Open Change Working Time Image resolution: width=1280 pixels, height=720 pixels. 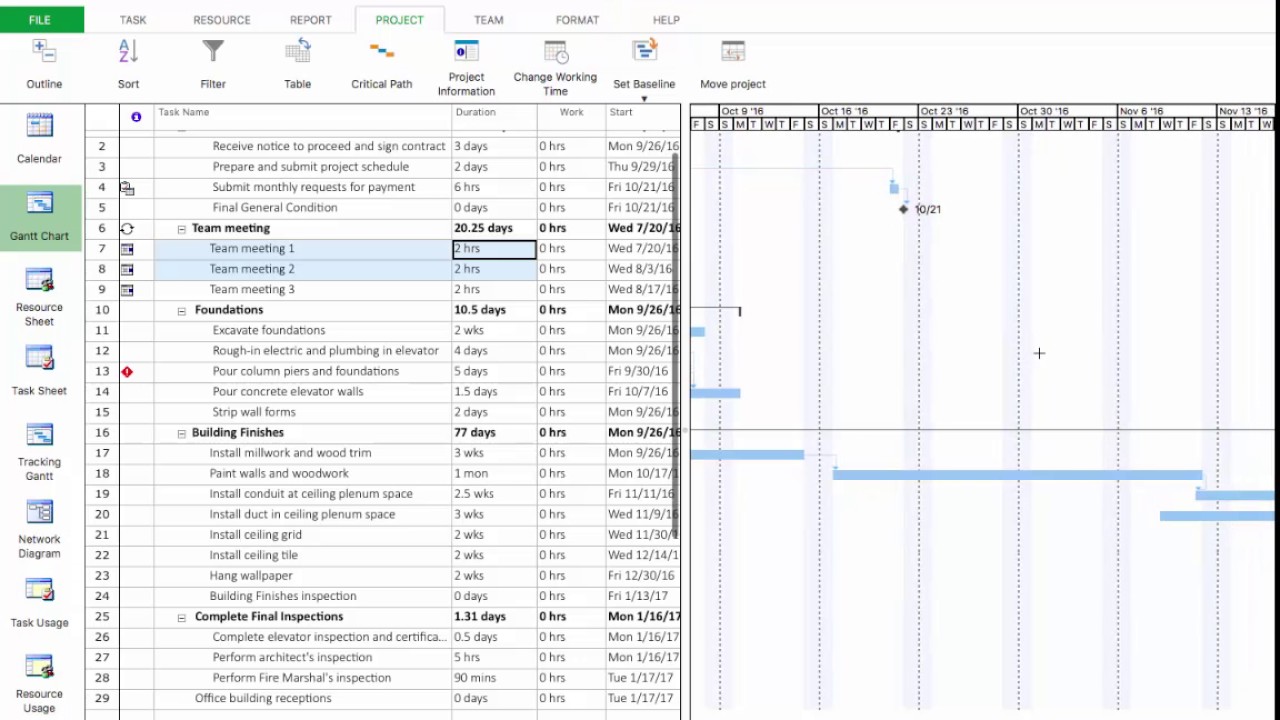pos(555,52)
